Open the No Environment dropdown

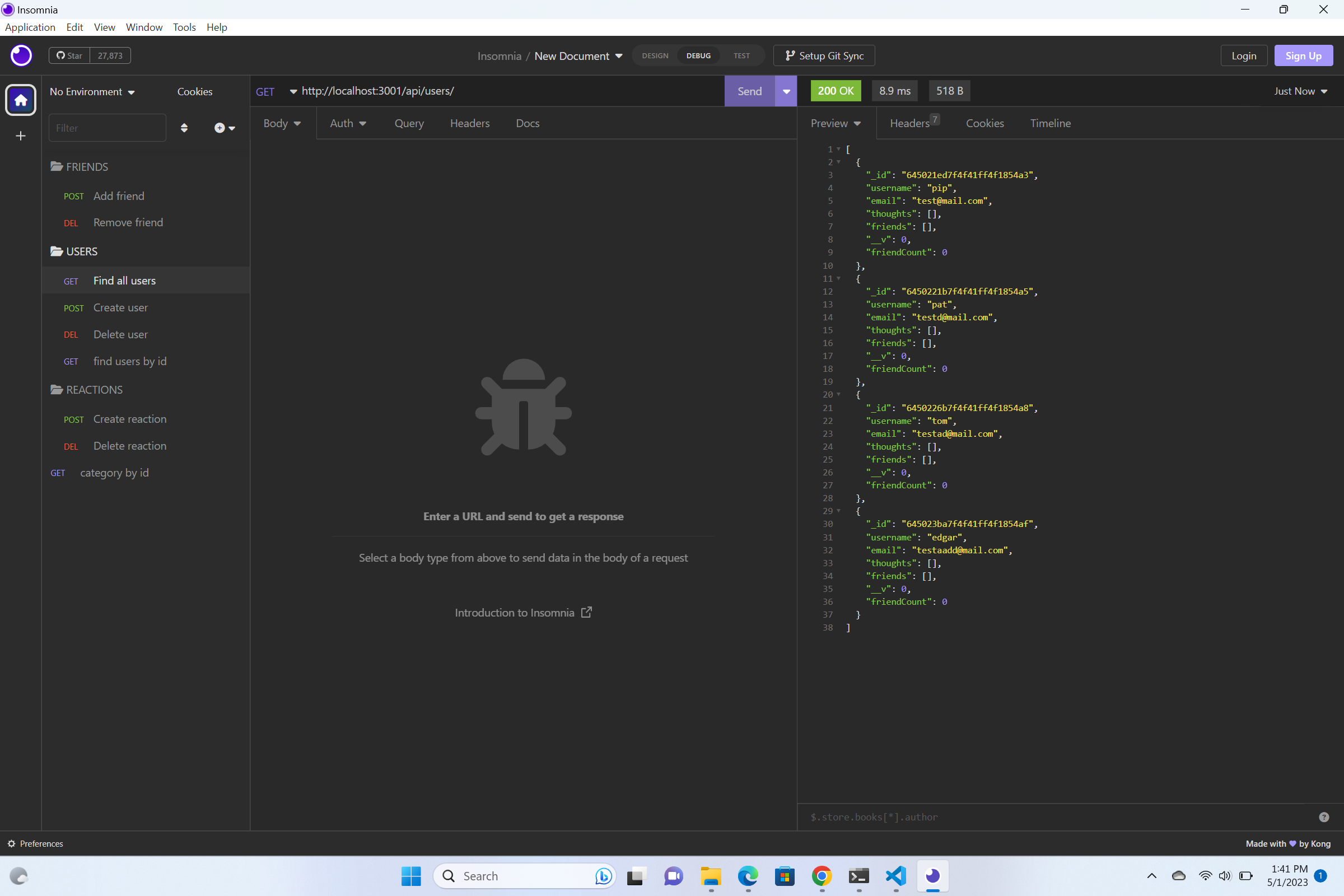pos(92,91)
